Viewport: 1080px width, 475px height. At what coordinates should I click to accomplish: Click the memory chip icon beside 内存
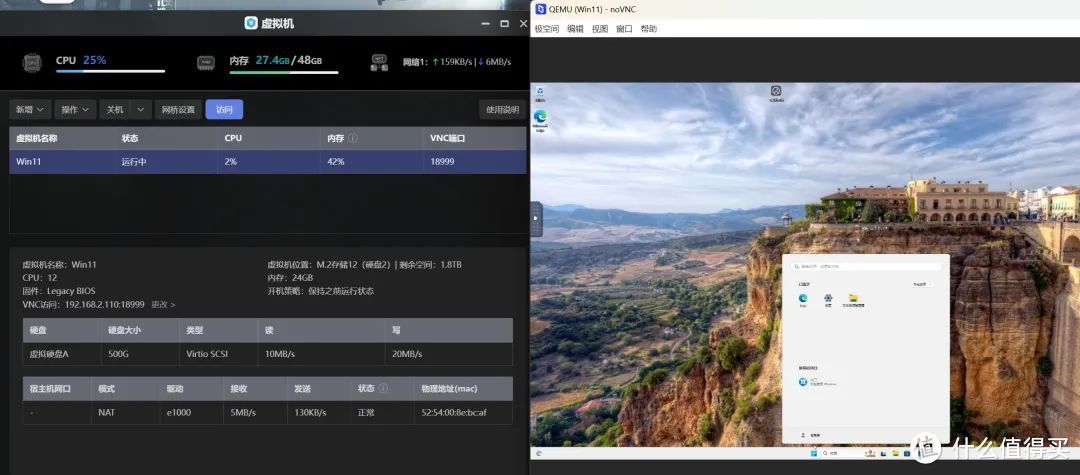[207, 63]
